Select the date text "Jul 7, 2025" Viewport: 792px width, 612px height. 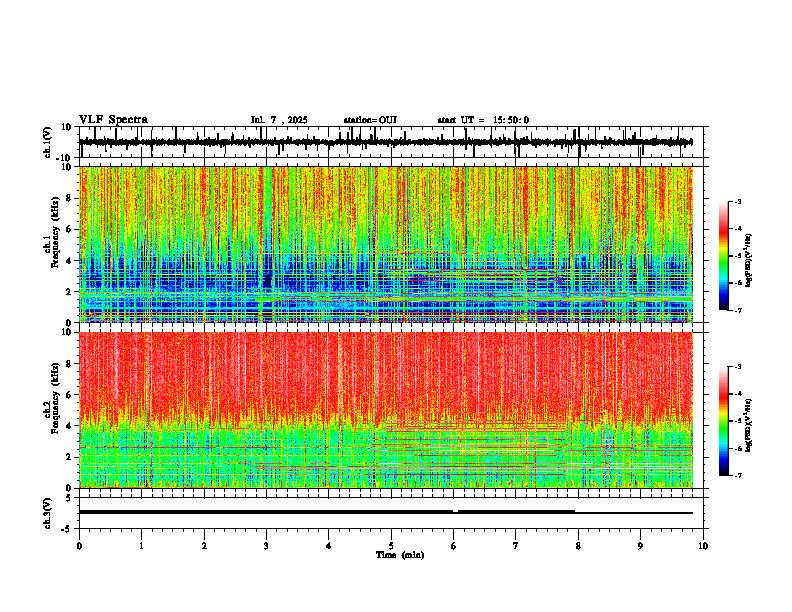[x=279, y=120]
